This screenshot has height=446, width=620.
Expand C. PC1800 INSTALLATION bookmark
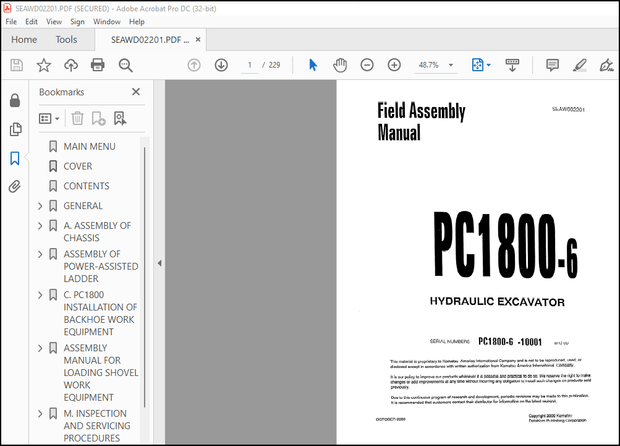click(x=40, y=295)
